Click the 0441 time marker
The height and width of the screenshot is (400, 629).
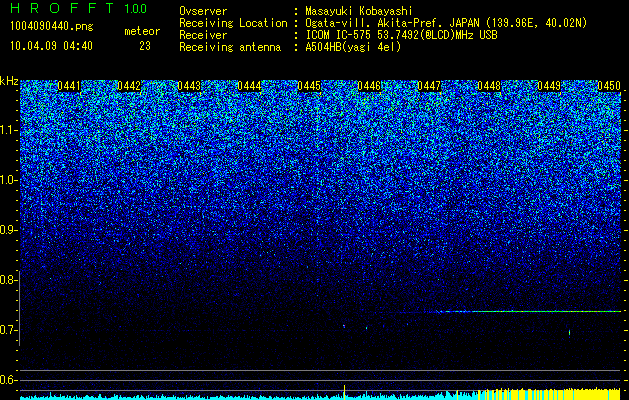(x=69, y=86)
